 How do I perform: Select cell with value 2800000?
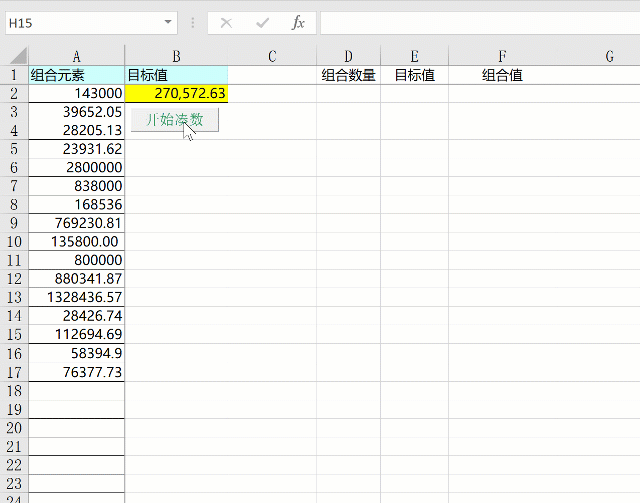coord(76,167)
